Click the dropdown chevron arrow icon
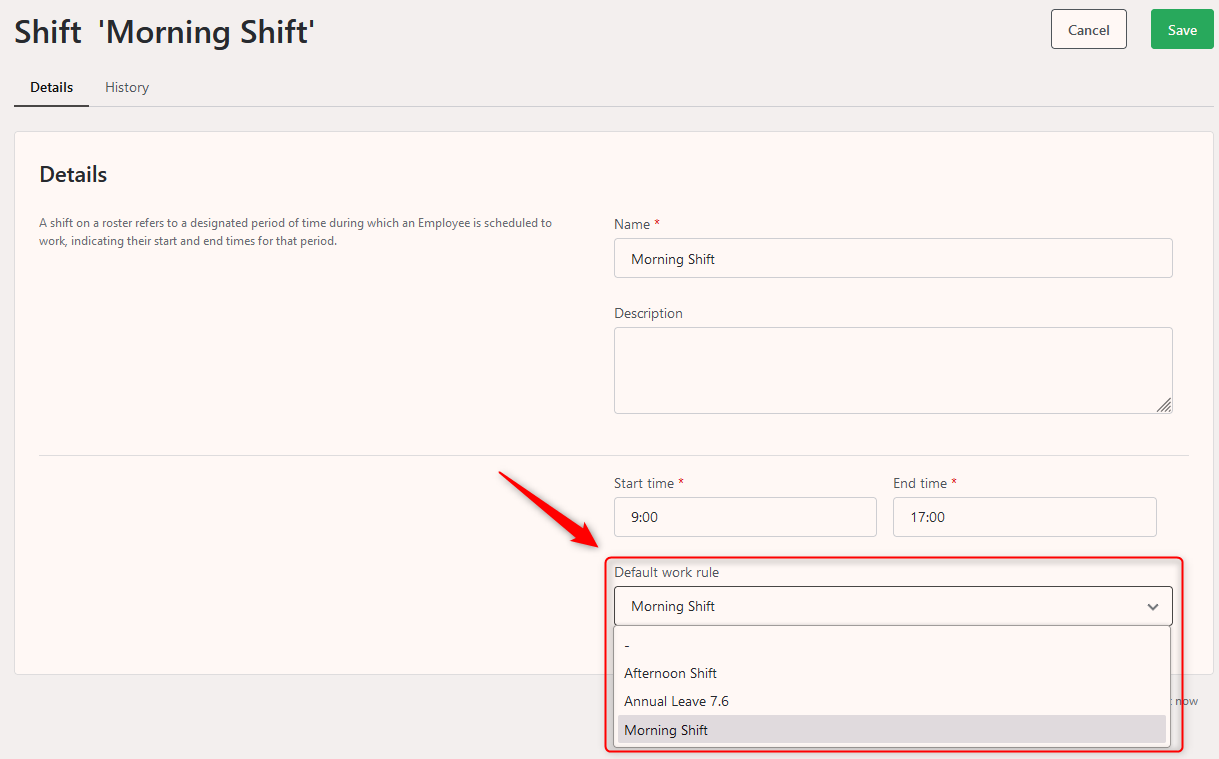The height and width of the screenshot is (759, 1219). pos(1153,607)
